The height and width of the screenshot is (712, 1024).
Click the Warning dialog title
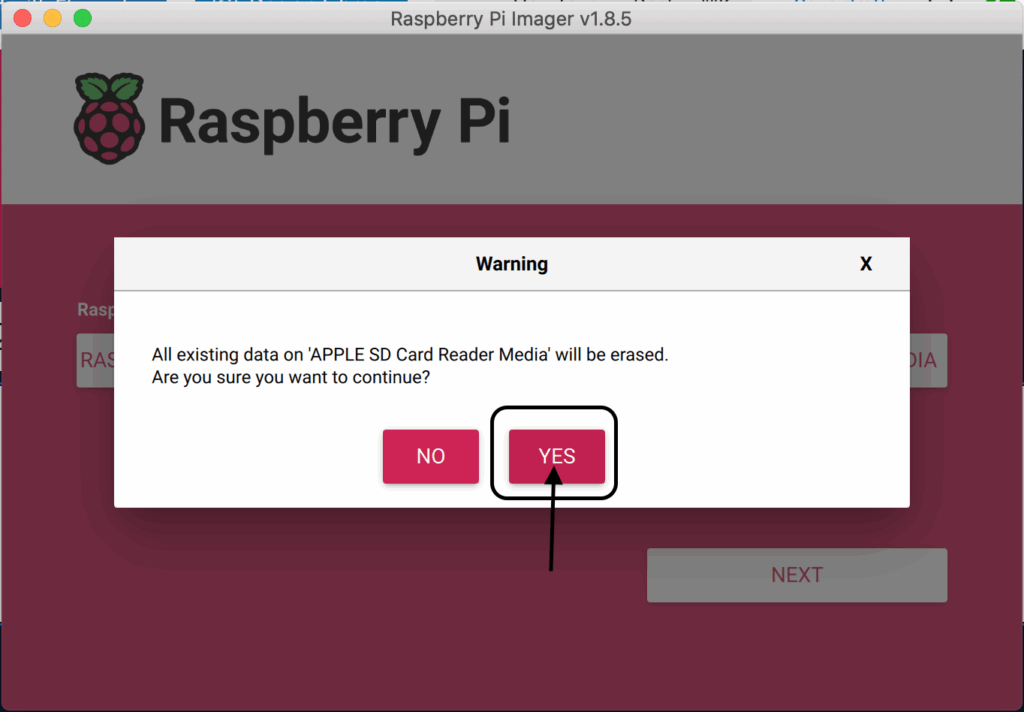pos(511,264)
